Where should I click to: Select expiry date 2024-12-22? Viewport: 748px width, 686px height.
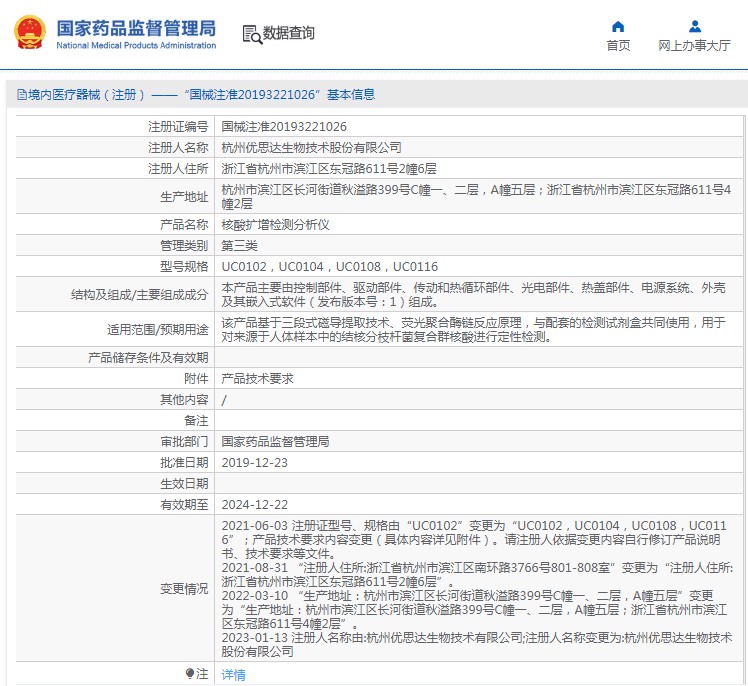pos(255,505)
